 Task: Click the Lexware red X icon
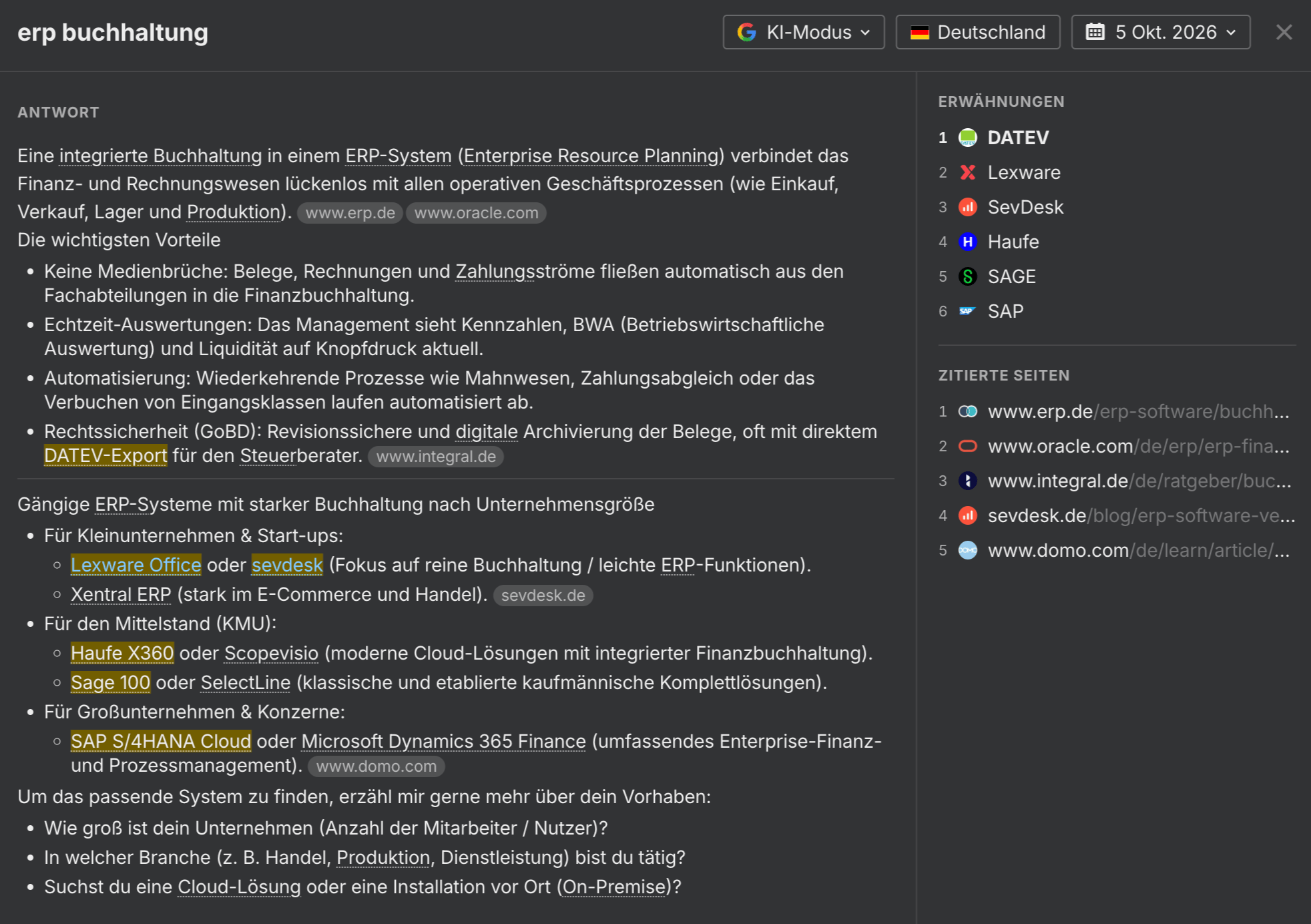[967, 172]
